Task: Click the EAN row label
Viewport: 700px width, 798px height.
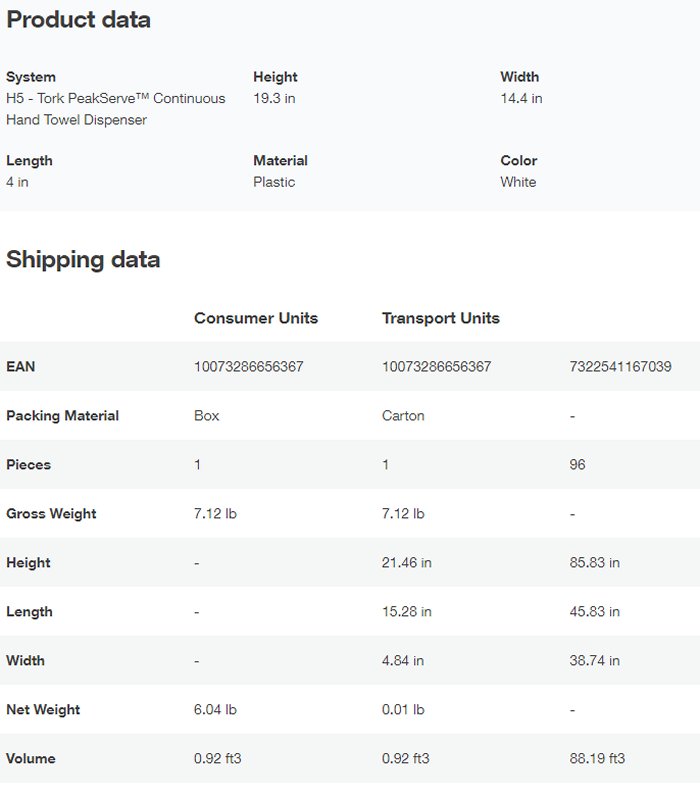Action: point(21,367)
